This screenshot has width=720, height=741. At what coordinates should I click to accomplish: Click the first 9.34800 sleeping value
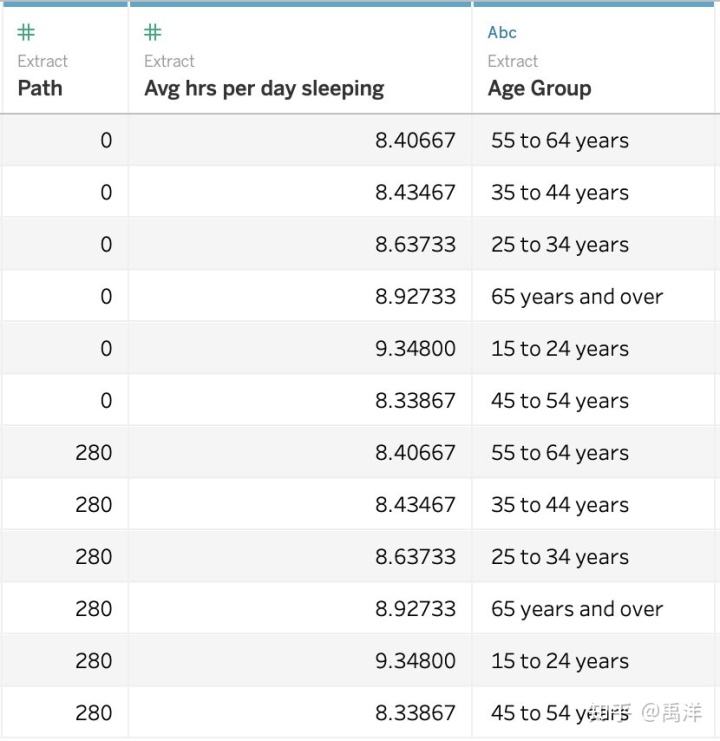415,349
